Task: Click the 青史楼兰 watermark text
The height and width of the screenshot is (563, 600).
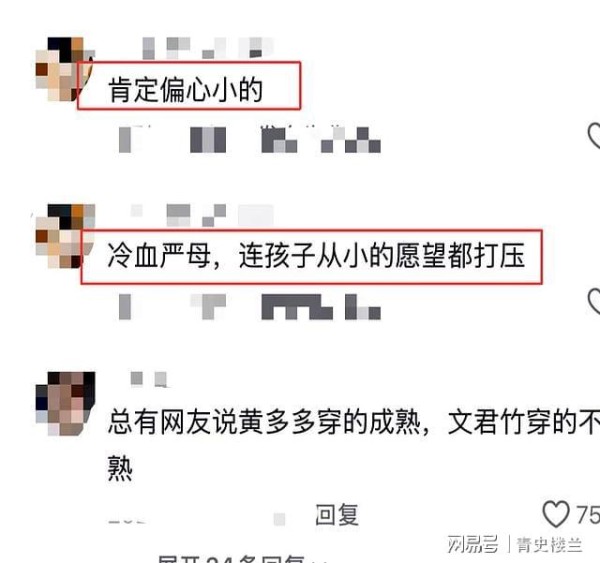Action: pyautogui.click(x=549, y=545)
